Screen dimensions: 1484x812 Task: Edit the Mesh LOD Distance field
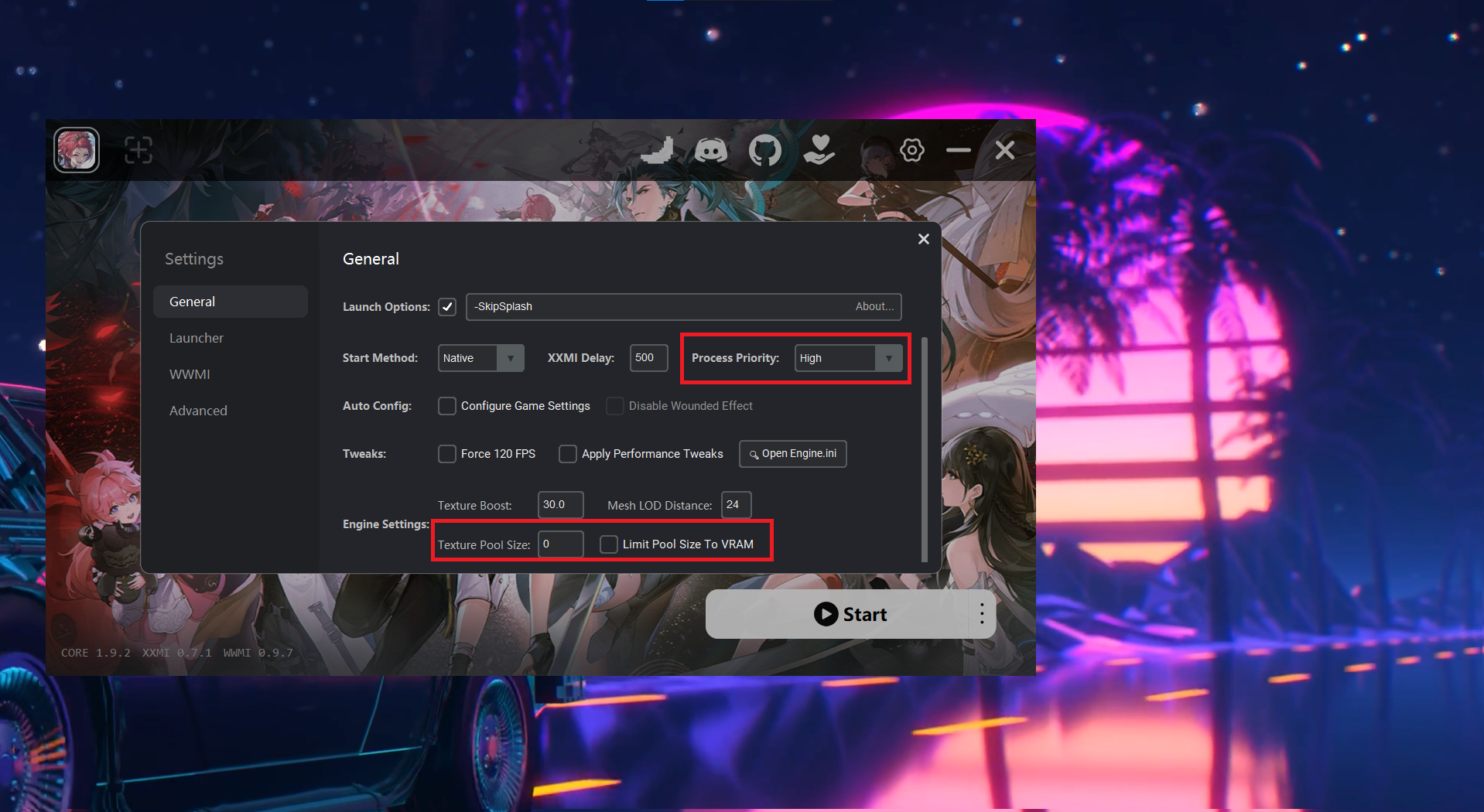click(x=737, y=505)
